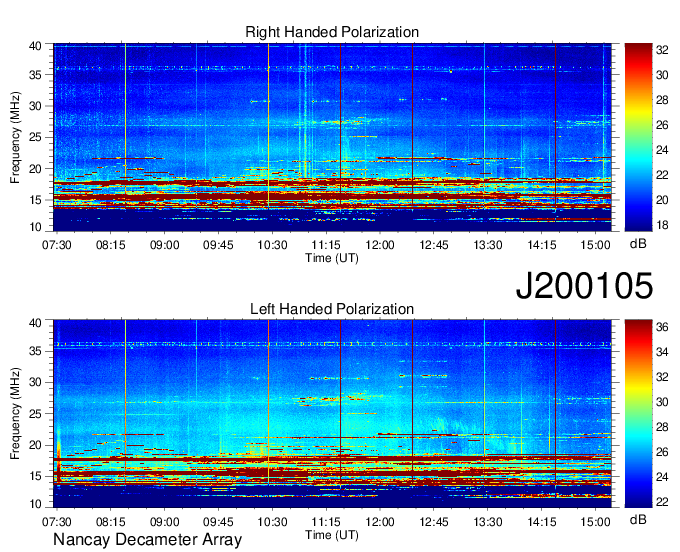Click the 13:30 tick label on bottom plot
680x552 pixels.
click(487, 521)
